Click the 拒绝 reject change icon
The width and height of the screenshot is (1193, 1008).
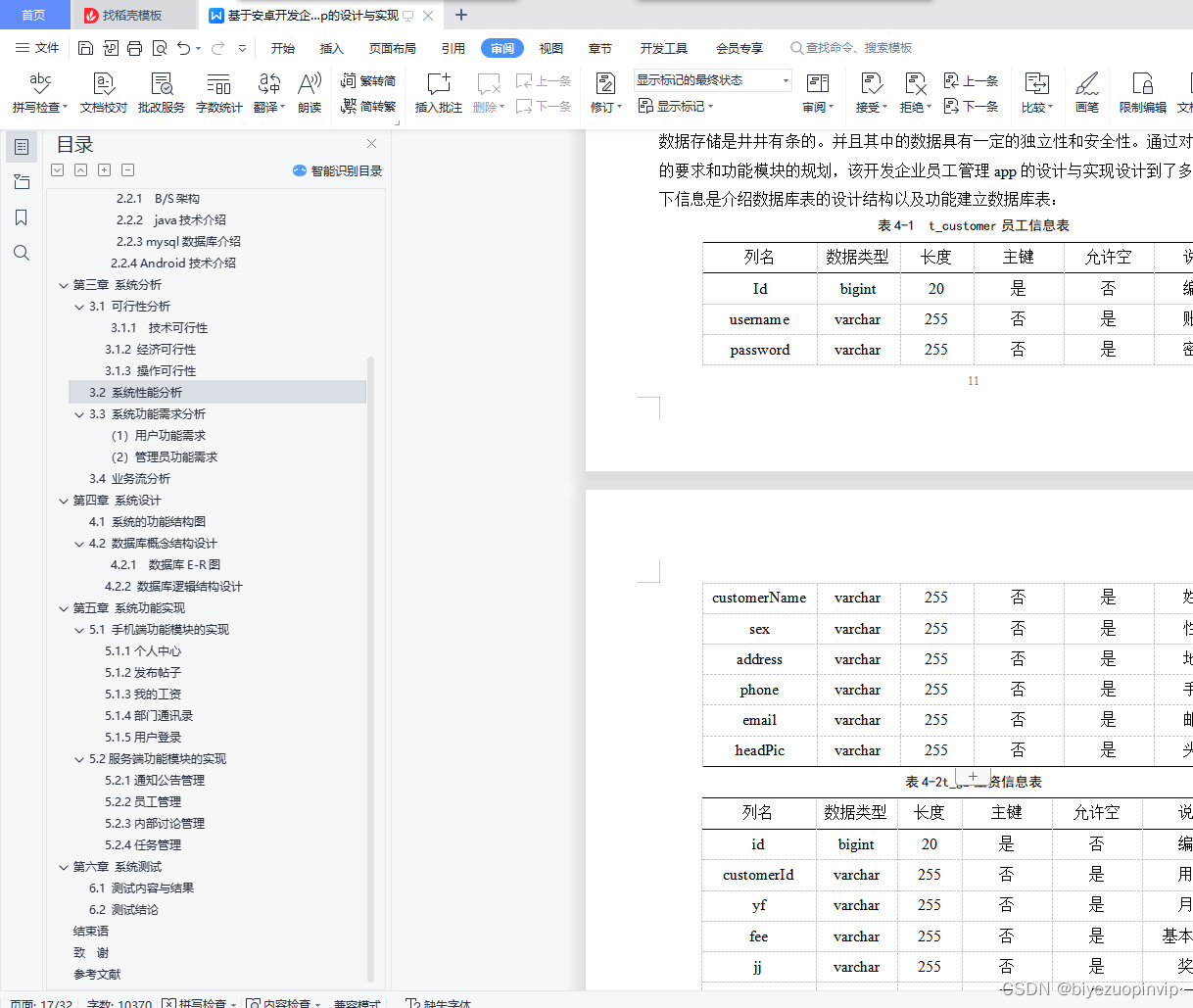point(915,83)
